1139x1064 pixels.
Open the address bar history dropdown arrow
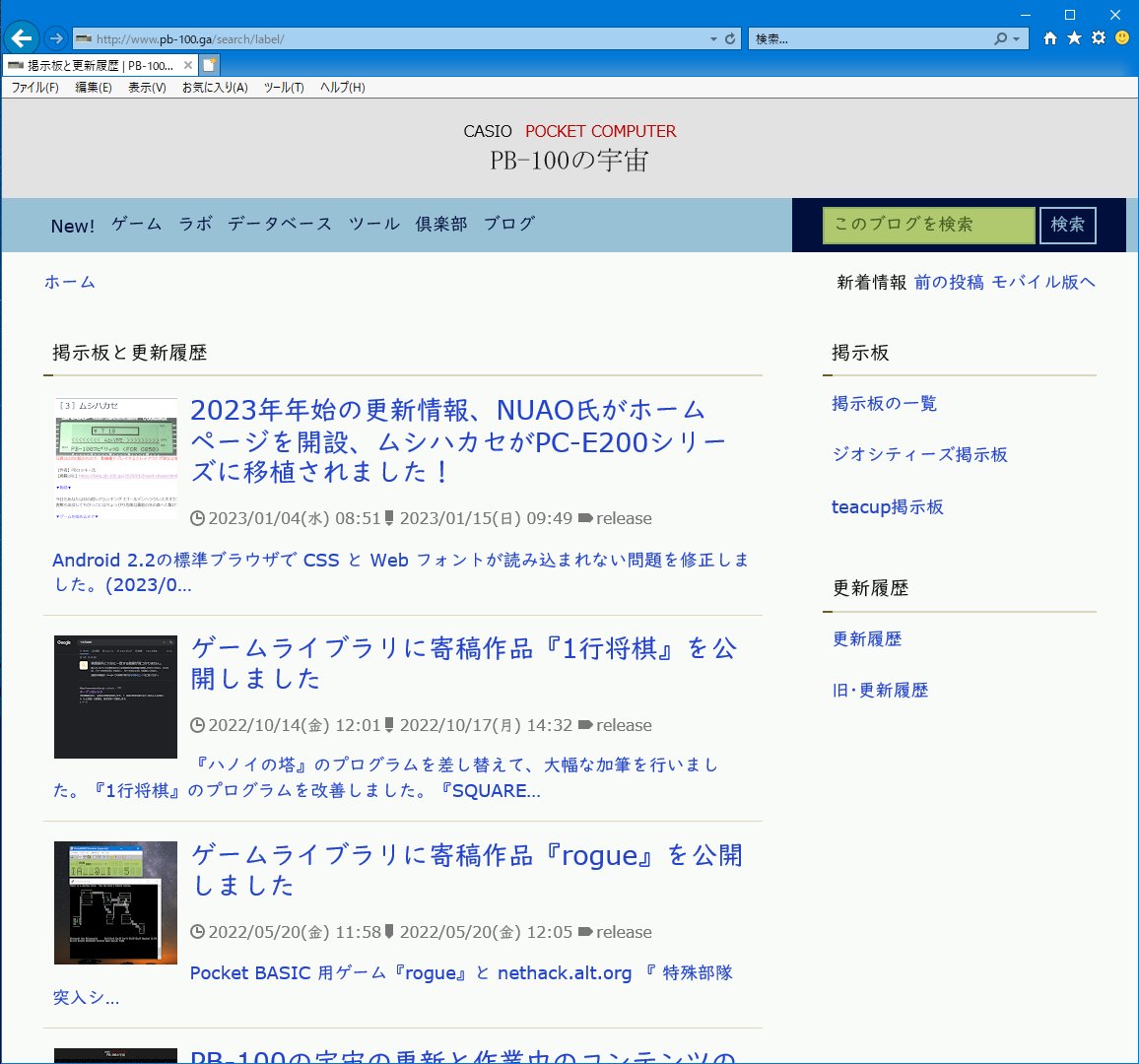(x=713, y=39)
